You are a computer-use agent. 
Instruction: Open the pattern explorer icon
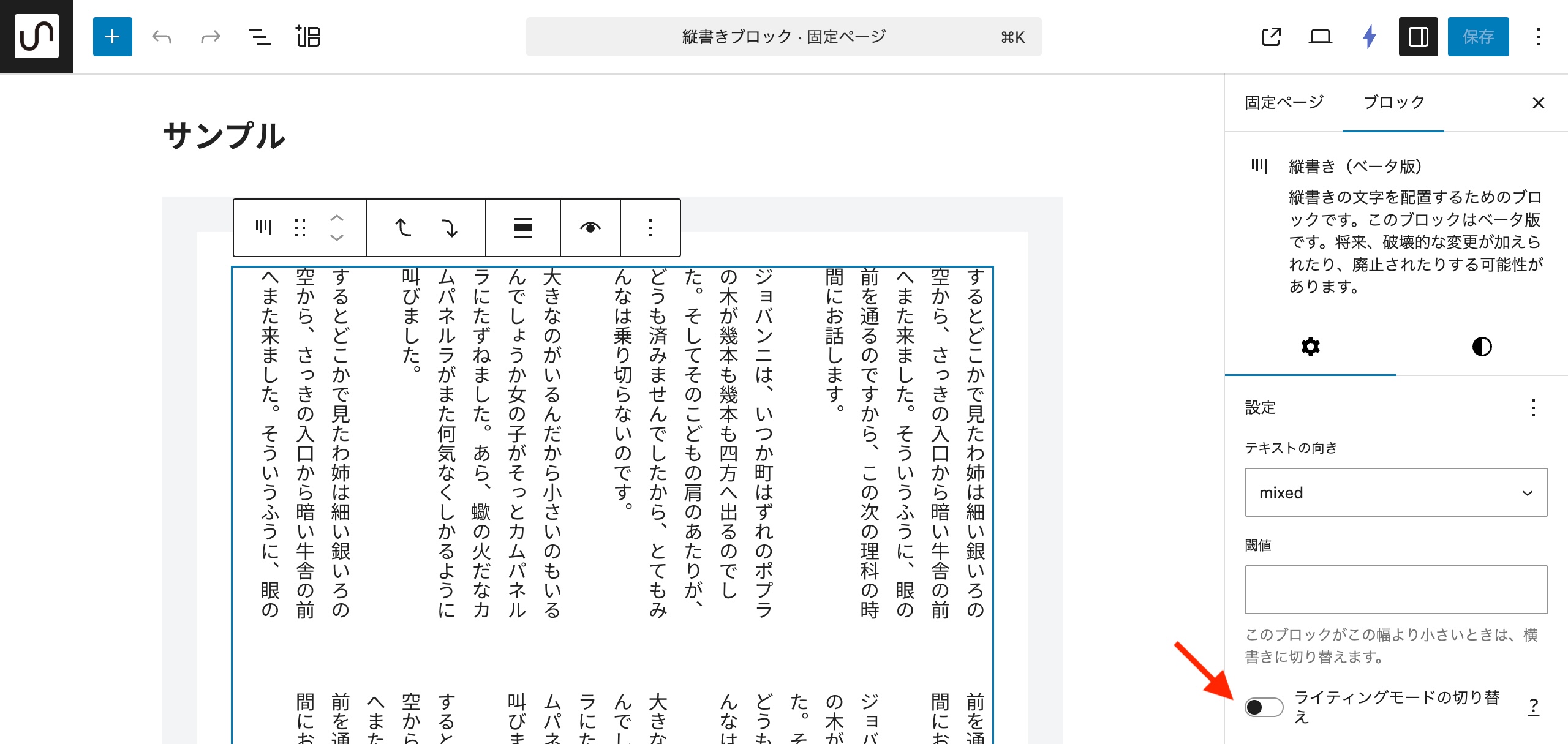(x=307, y=37)
